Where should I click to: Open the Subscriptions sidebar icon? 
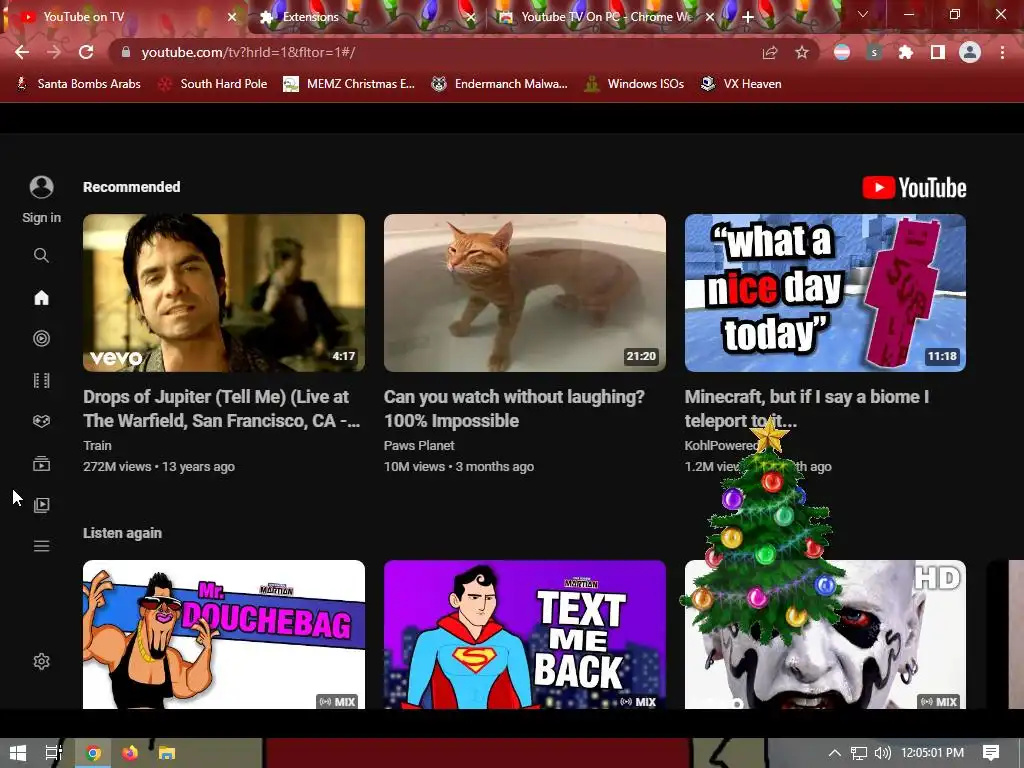coord(41,464)
